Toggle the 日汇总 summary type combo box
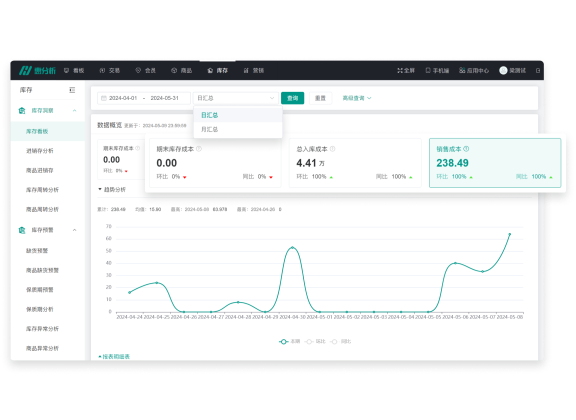This screenshot has width=576, height=420. tap(236, 98)
